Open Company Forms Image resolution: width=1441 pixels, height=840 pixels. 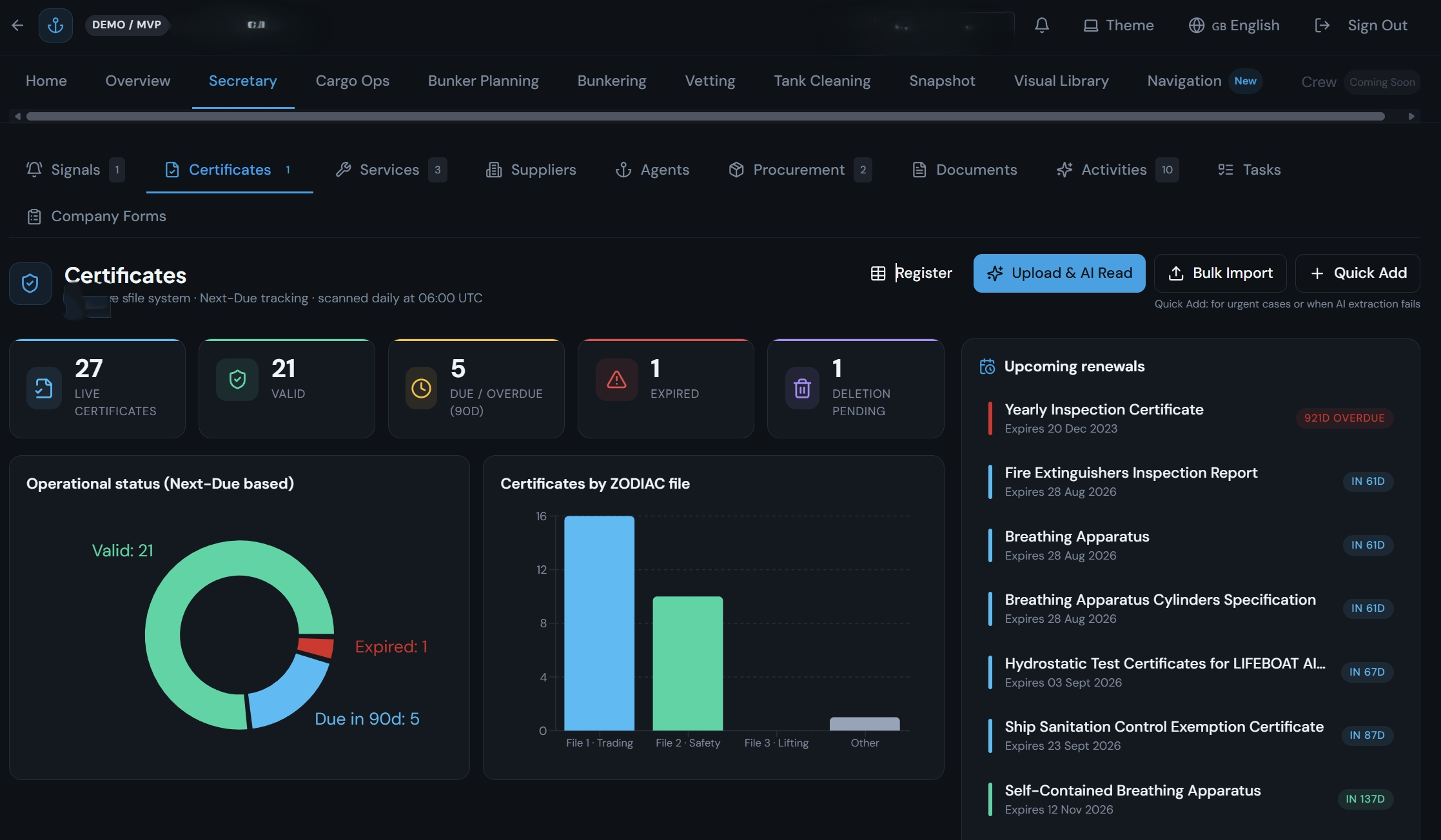96,216
